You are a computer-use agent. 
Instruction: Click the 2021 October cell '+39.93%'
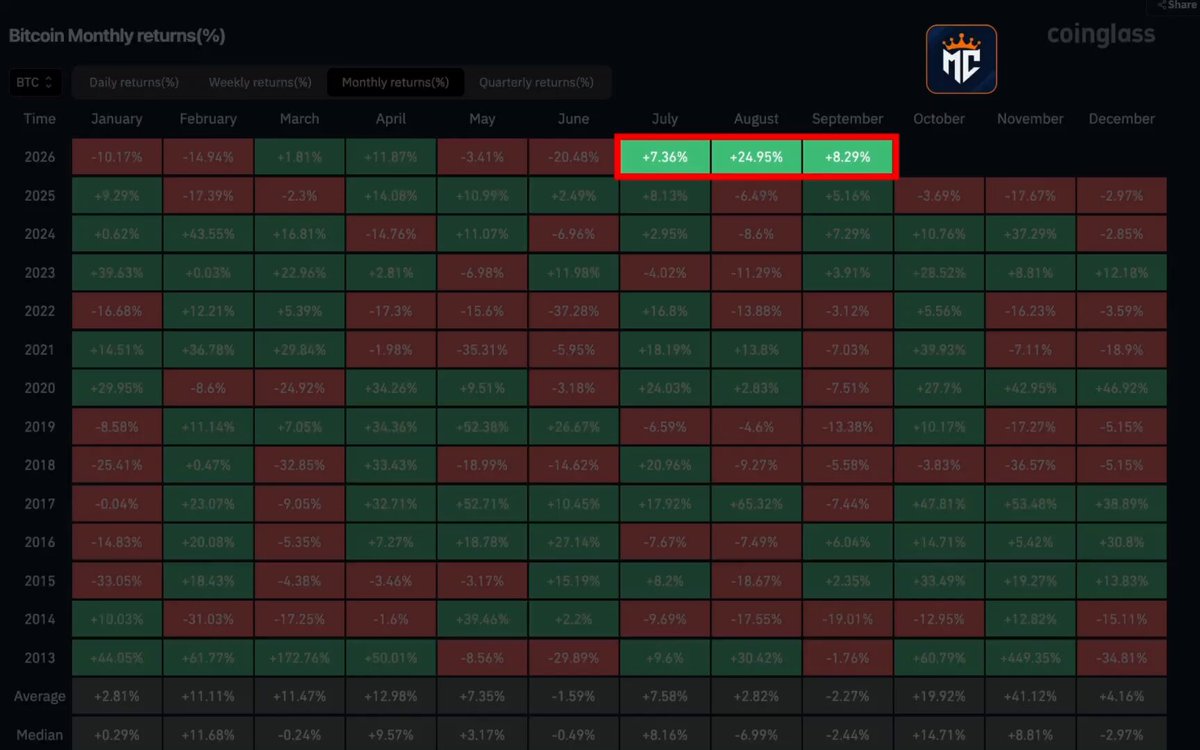[x=939, y=348]
